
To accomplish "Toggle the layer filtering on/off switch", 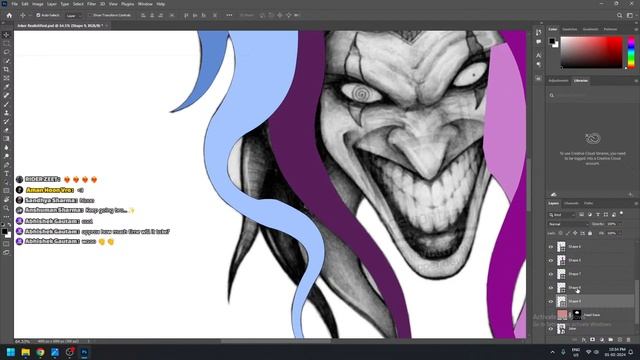I will click(x=622, y=213).
